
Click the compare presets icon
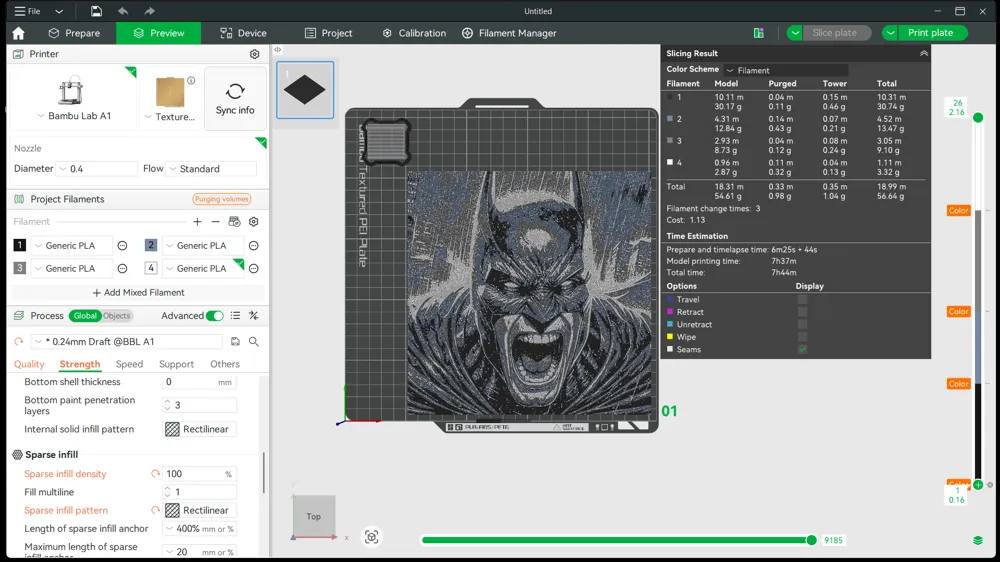[x=254, y=316]
